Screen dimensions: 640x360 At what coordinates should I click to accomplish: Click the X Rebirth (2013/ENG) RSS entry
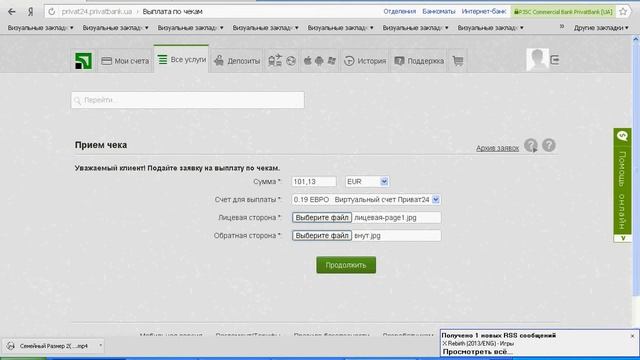pos(478,343)
